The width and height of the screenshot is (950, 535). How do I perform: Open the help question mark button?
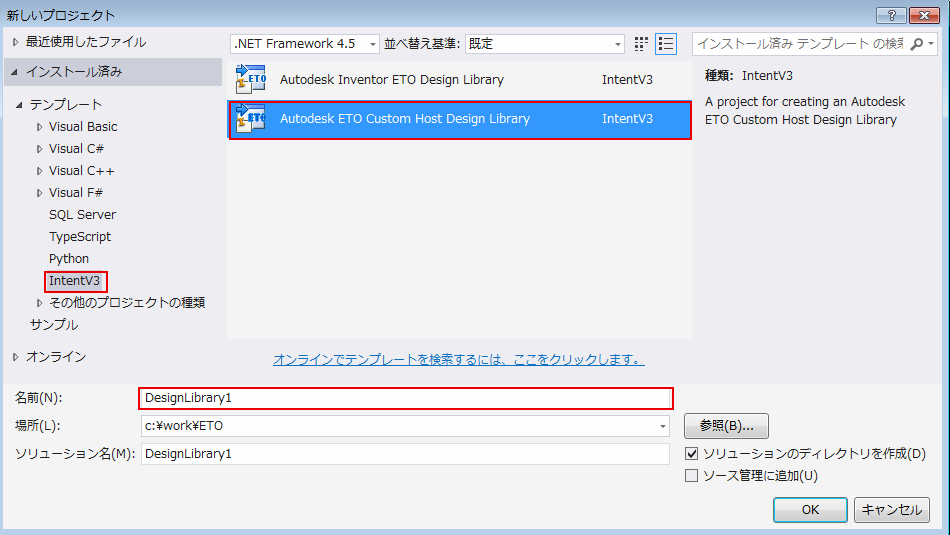891,15
